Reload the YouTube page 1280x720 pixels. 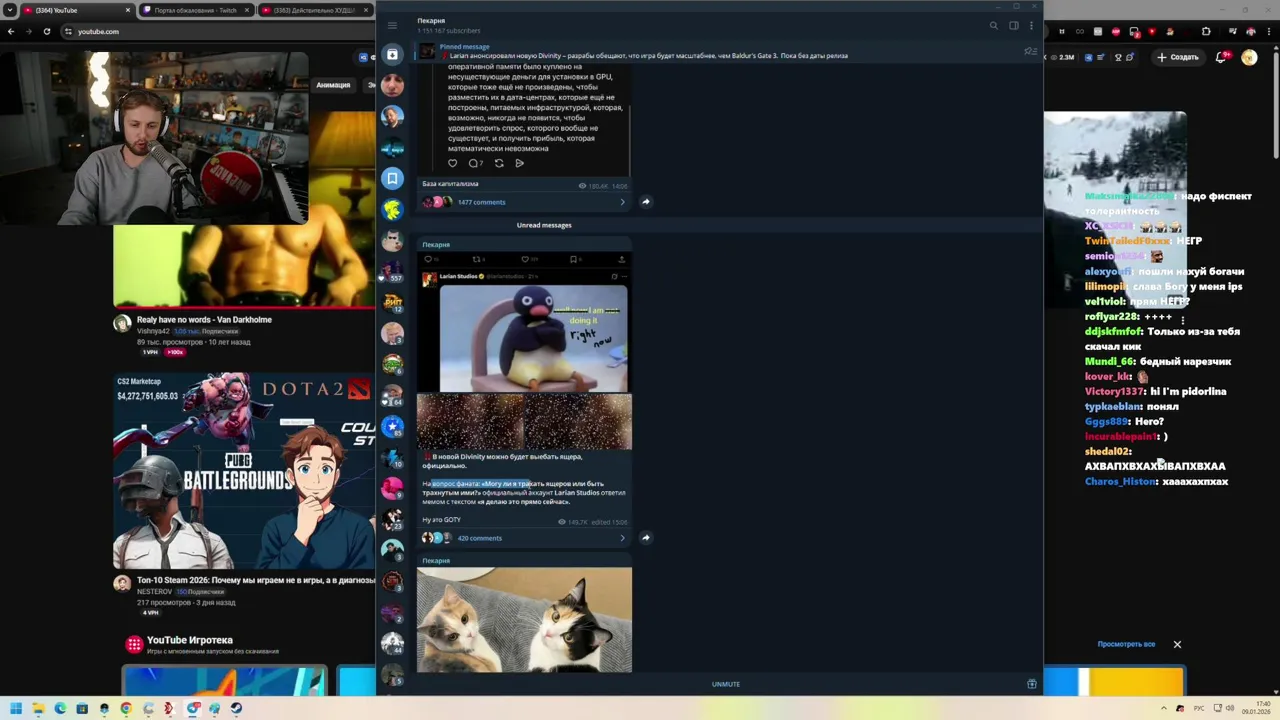coord(46,31)
